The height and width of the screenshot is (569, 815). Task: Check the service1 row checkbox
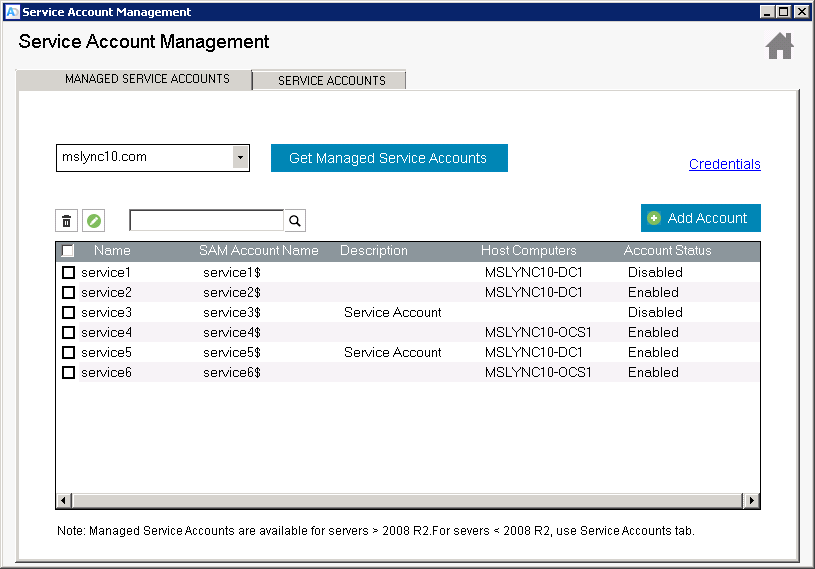68,272
